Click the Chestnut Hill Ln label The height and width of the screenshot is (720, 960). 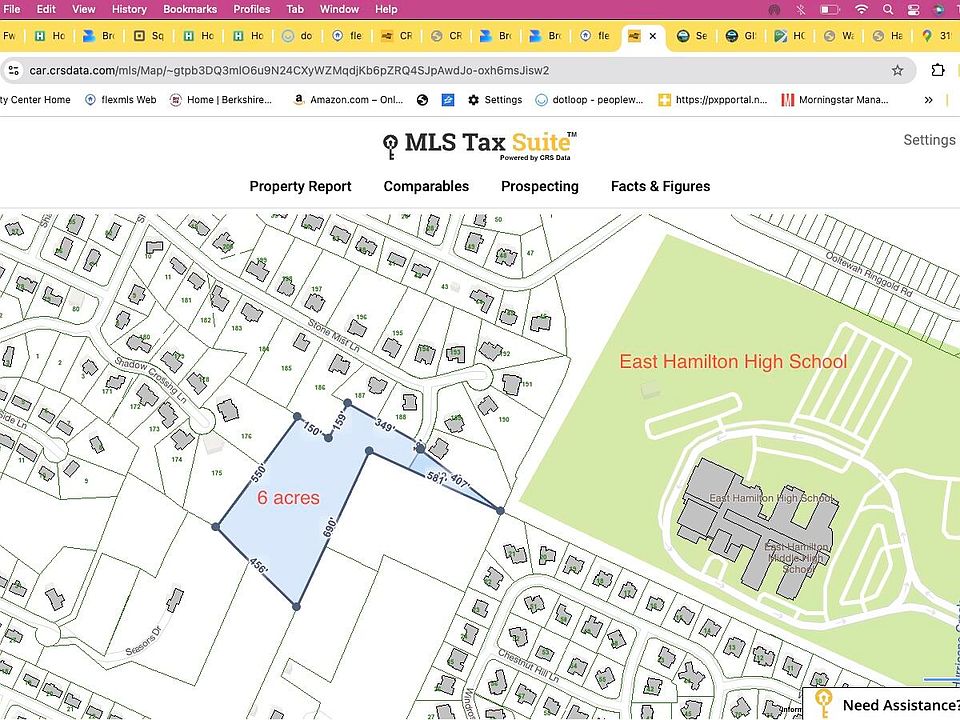coord(528,666)
